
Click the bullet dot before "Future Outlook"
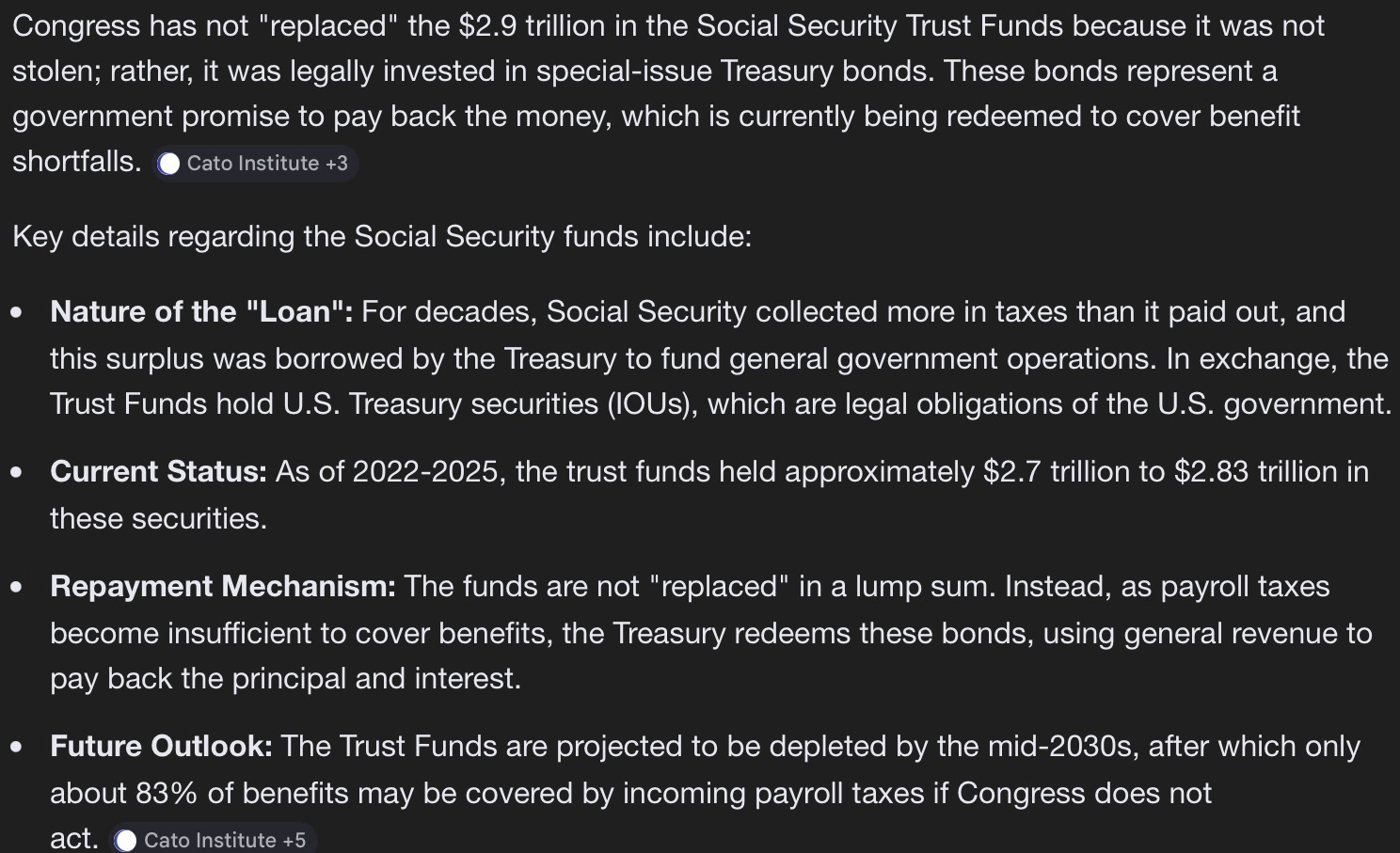pos(17,746)
